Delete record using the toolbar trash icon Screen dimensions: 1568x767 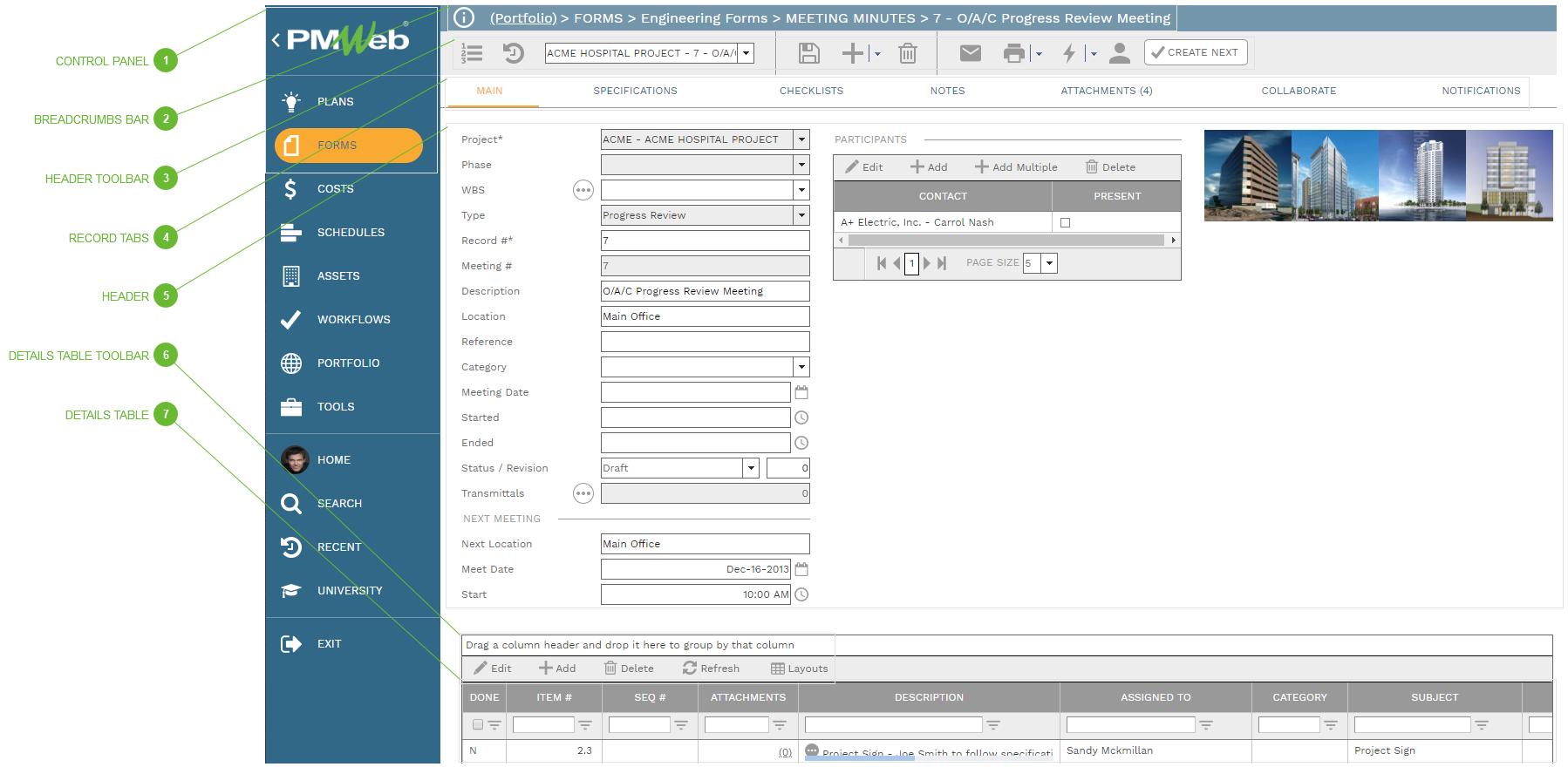point(908,53)
